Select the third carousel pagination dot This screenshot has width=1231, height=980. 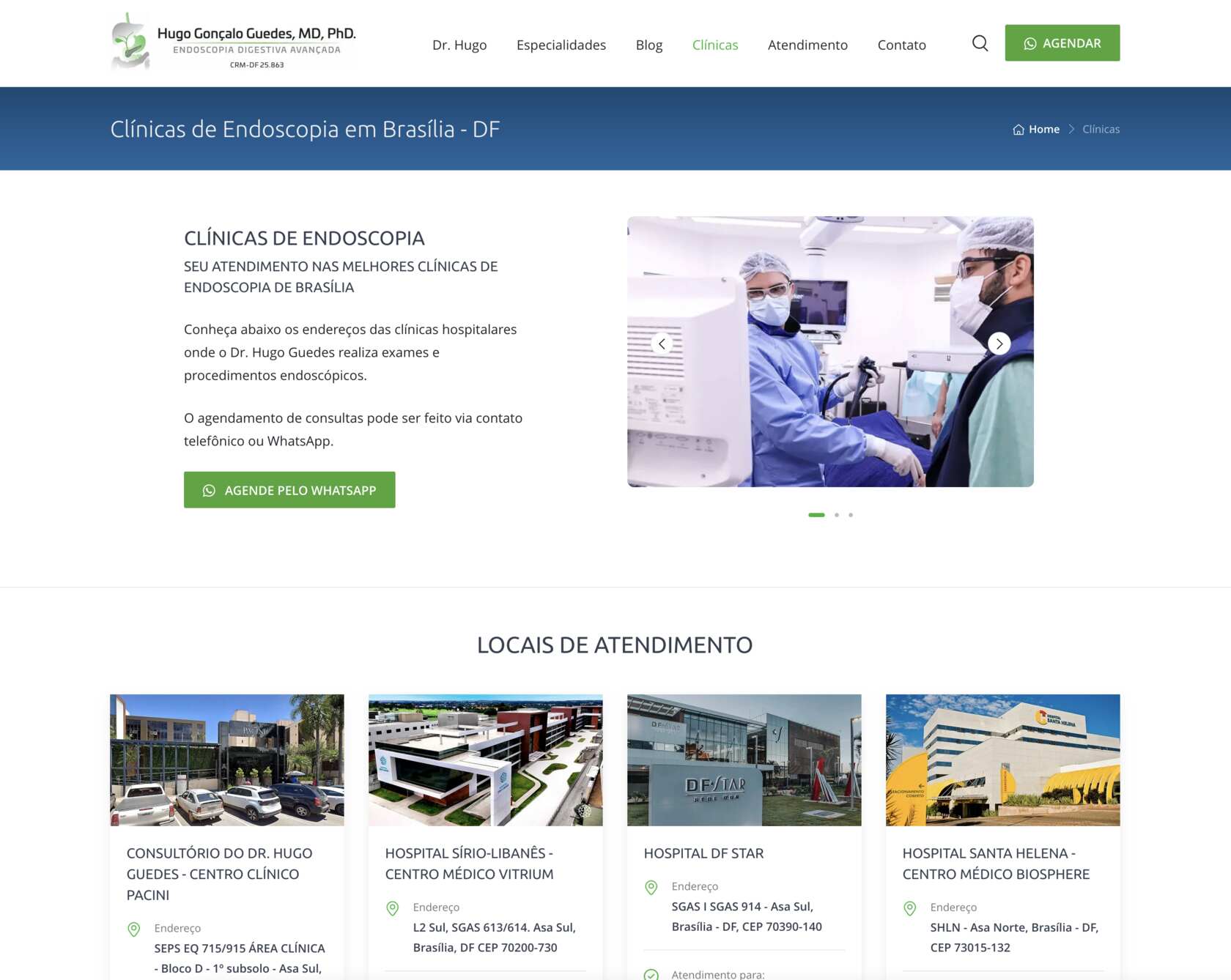pyautogui.click(x=851, y=515)
